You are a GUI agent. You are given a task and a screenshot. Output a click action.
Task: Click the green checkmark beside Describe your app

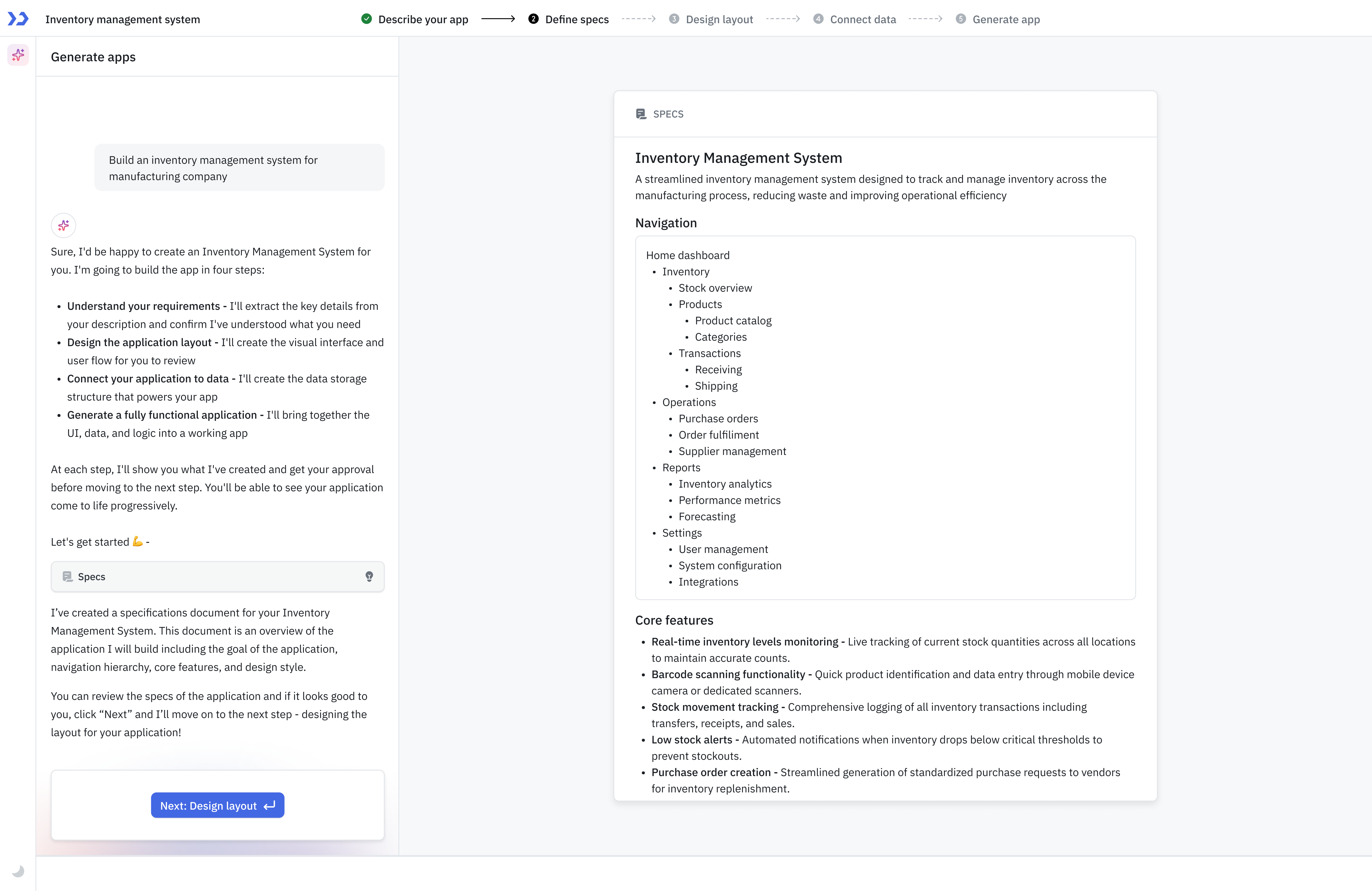[367, 19]
